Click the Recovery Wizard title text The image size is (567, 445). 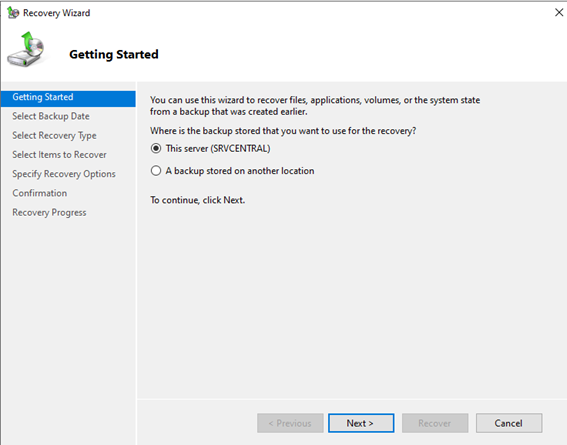[57, 13]
